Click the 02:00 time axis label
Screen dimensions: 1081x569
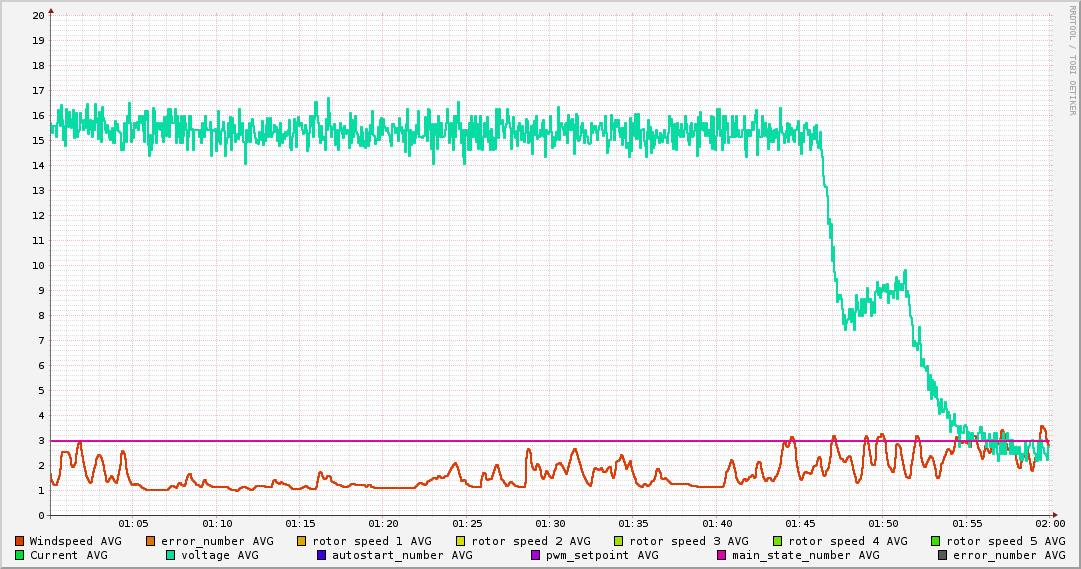point(1049,524)
